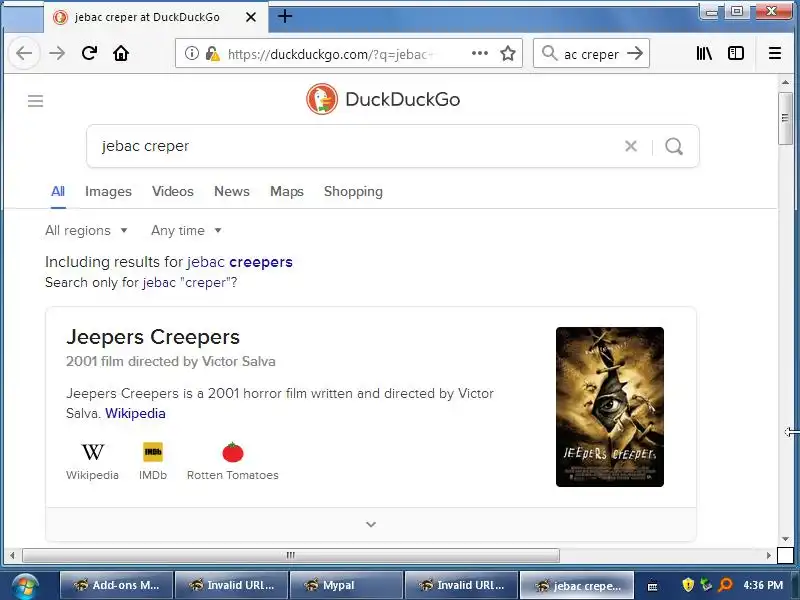Open DuckDuckGo side menu hamburger

tap(35, 101)
